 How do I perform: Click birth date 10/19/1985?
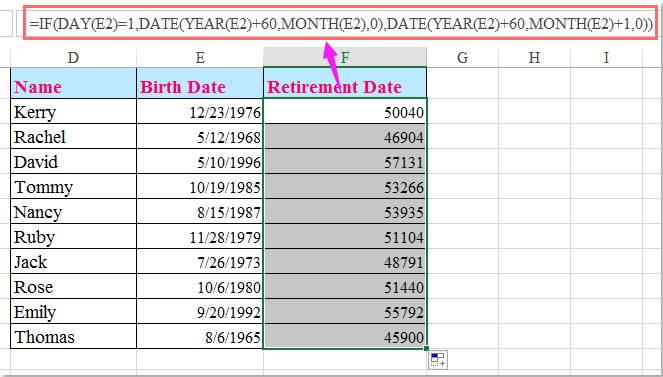point(200,186)
